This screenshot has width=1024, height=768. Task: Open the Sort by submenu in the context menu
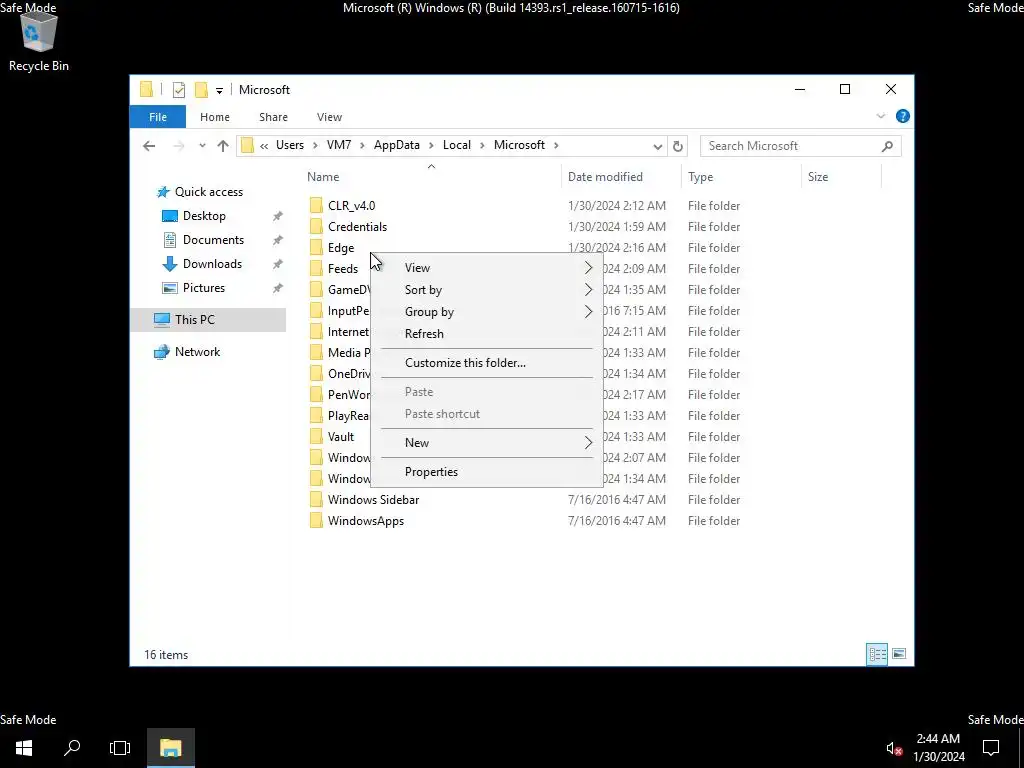point(487,290)
